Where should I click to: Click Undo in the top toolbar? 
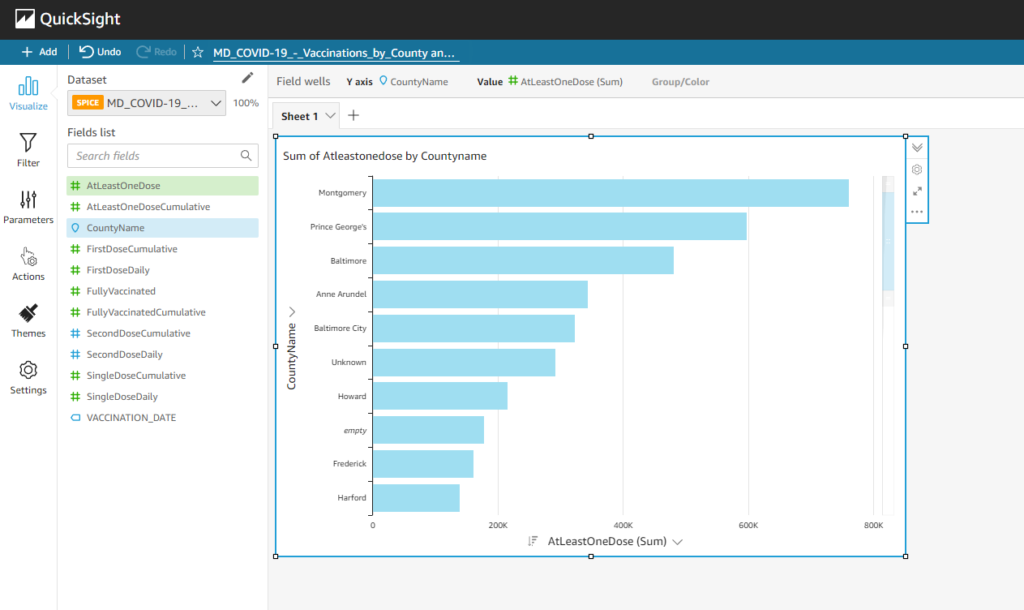pos(99,51)
